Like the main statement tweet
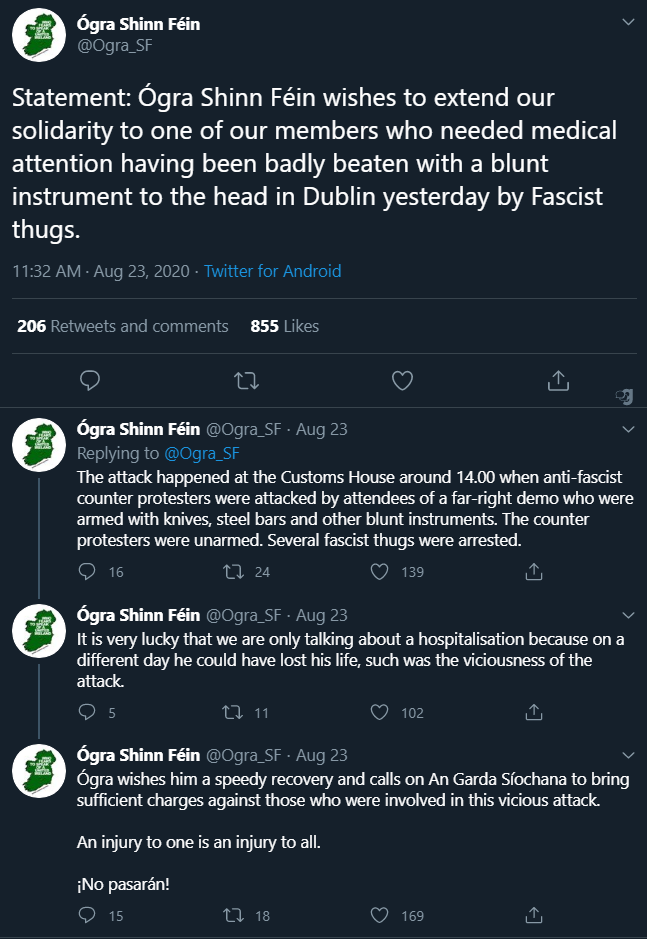Screen dimensions: 647x939 click(402, 380)
